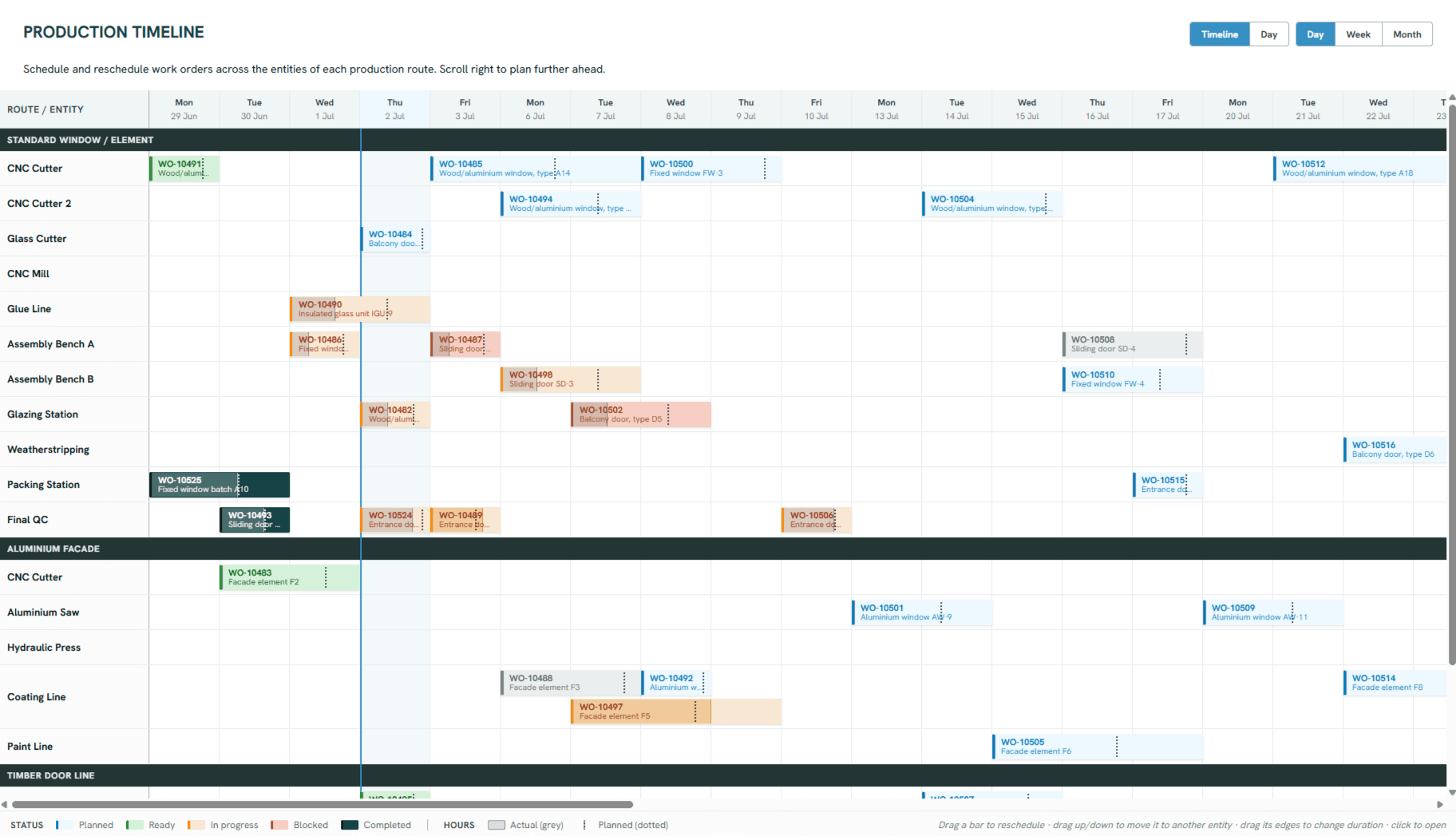Open WO-10492 Aluminium window bar
The image size is (1456, 836).
[x=676, y=683]
